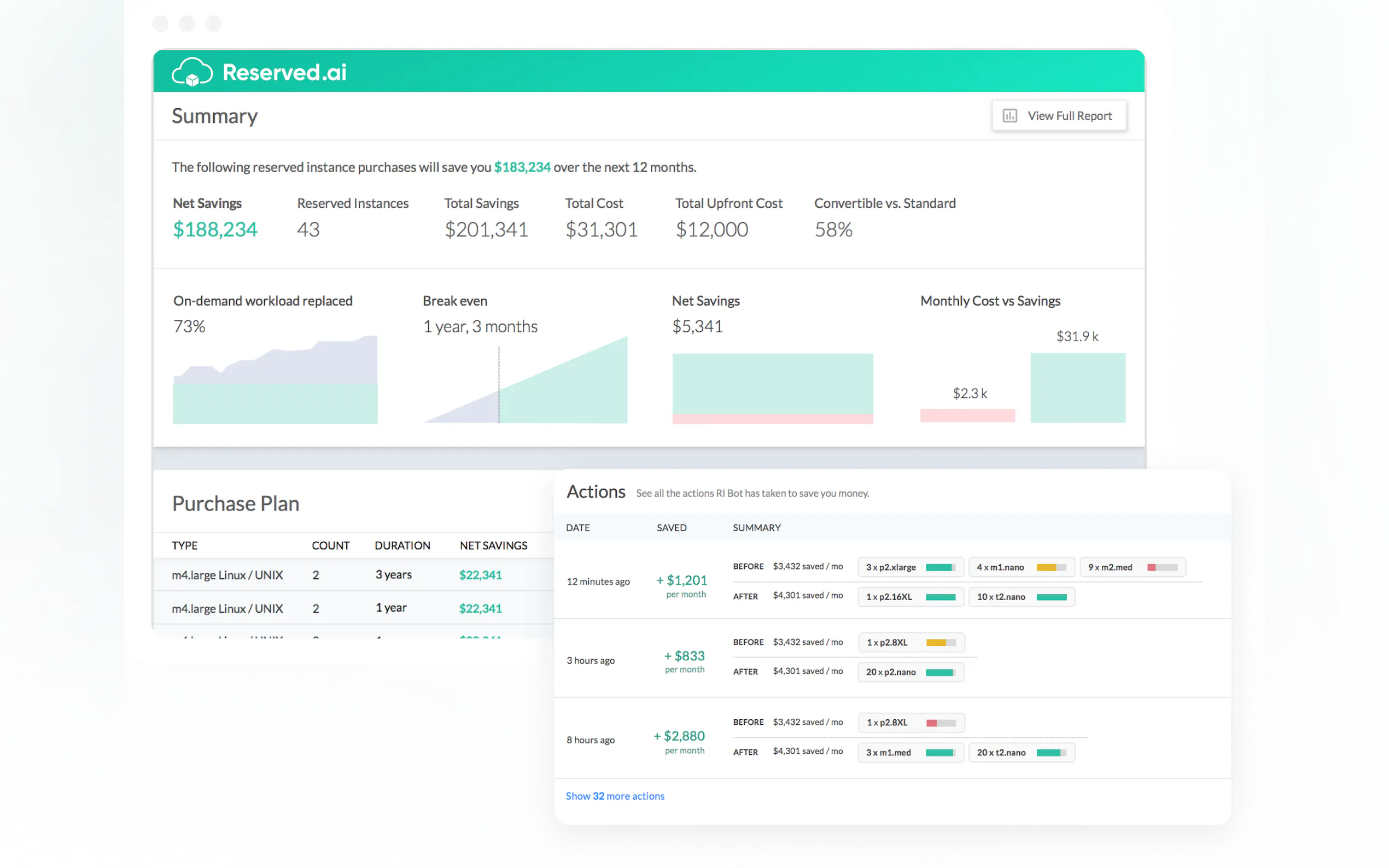Click the 12 minutes ago action date
The width and height of the screenshot is (1389, 868).
coord(598,582)
